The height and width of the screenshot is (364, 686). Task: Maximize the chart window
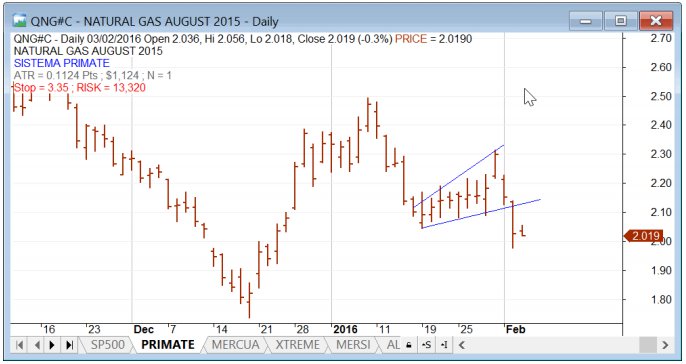point(620,21)
